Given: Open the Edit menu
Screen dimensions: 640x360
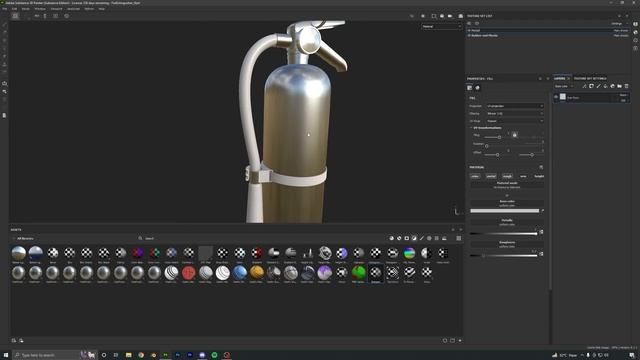Looking at the screenshot, I should pos(14,9).
